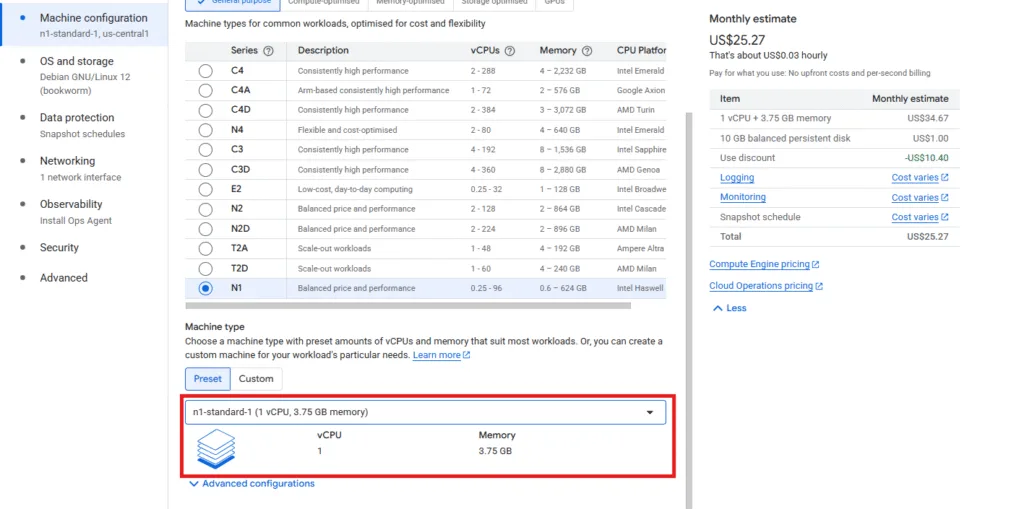The image size is (1024, 509).
Task: Expand Advanced configurations section
Action: tap(251, 484)
